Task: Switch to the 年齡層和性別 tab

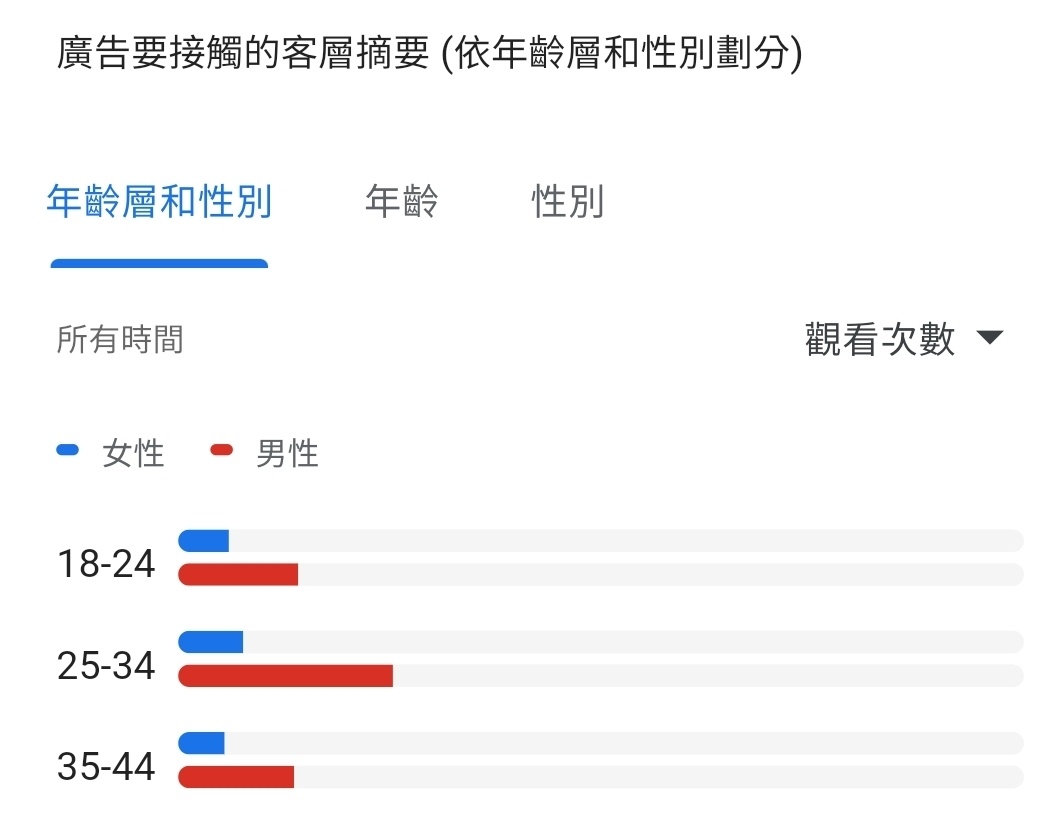Action: [x=159, y=201]
